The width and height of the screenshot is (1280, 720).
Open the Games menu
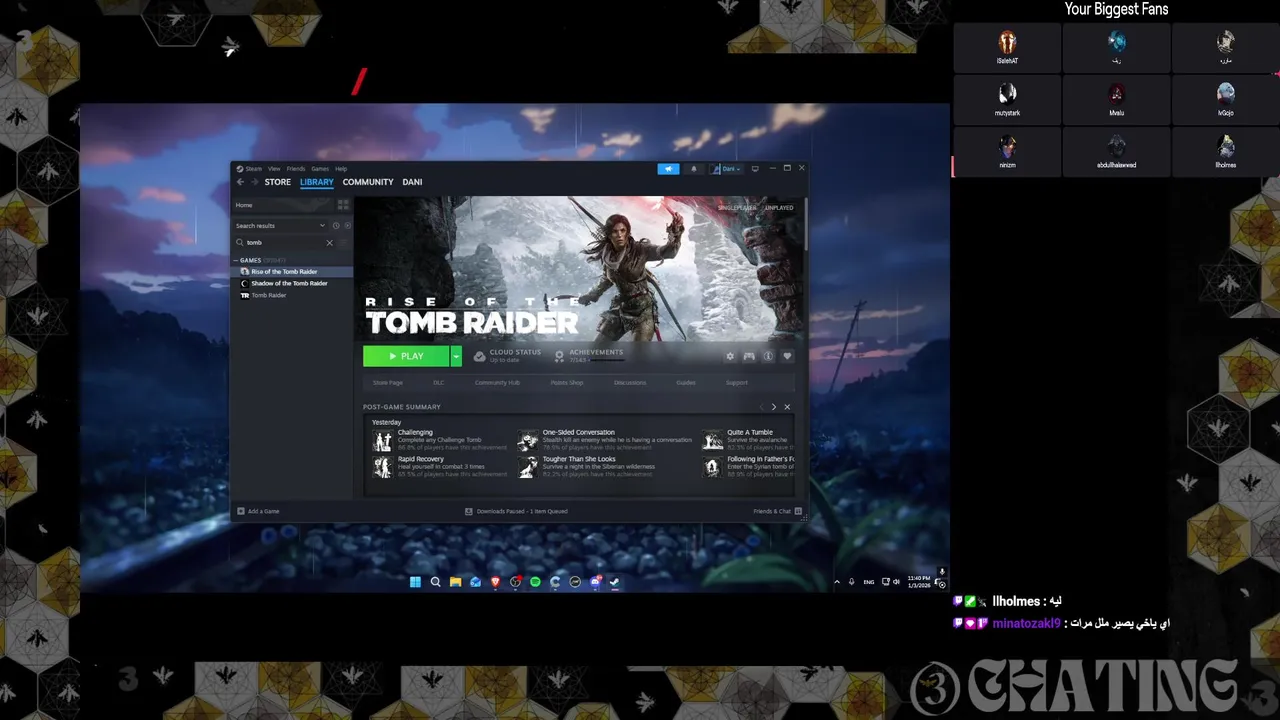[x=320, y=169]
